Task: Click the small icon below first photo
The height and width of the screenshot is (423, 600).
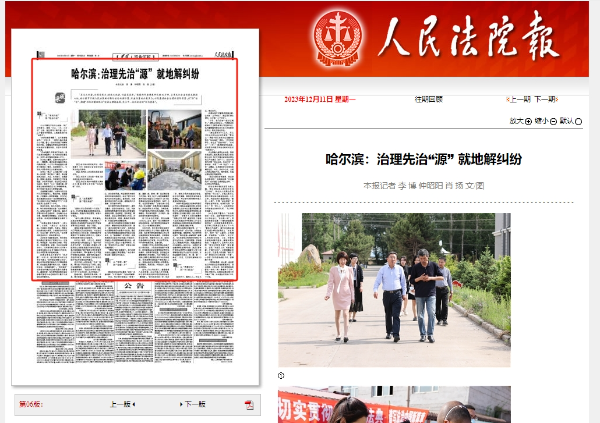Action: coord(282,376)
